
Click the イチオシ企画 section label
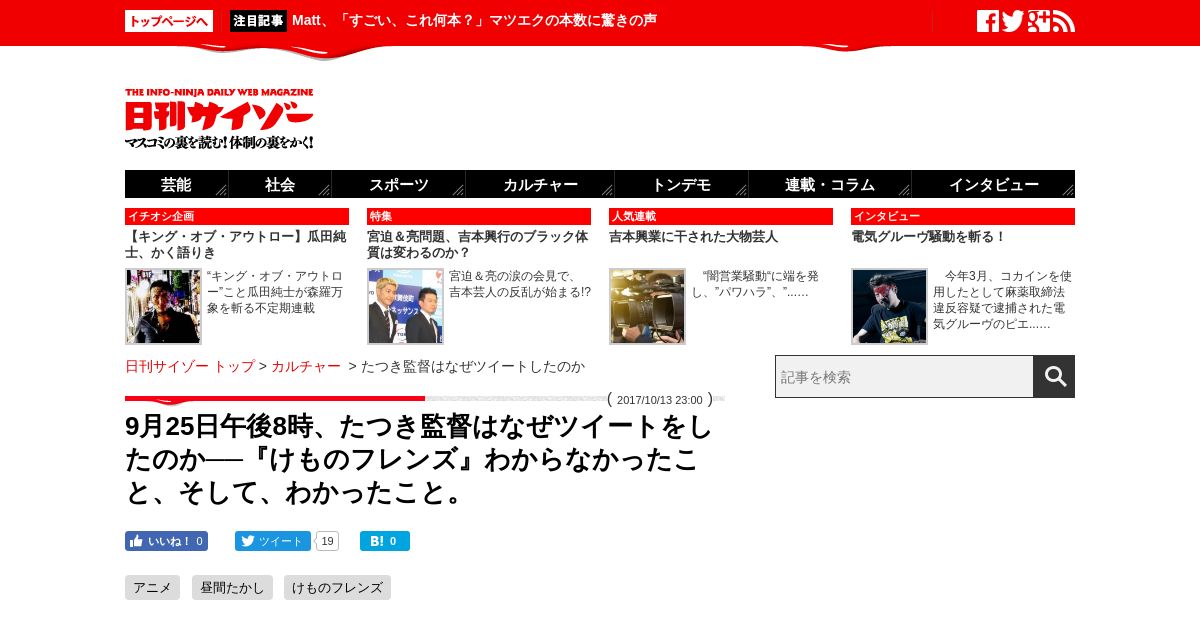(237, 216)
